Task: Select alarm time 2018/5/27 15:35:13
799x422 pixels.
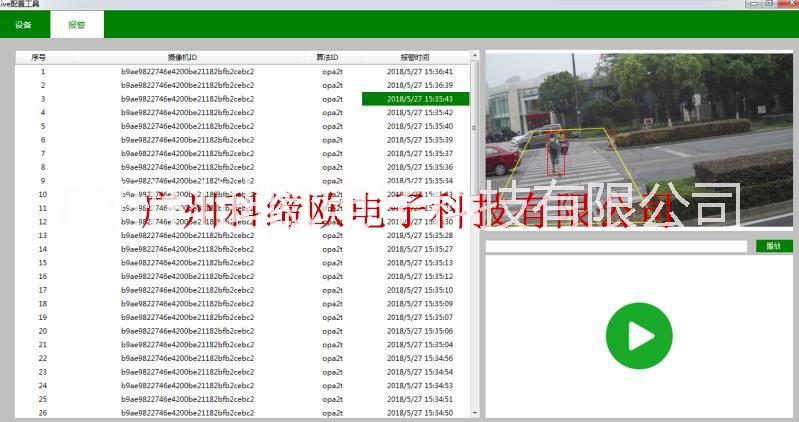Action: click(419, 262)
